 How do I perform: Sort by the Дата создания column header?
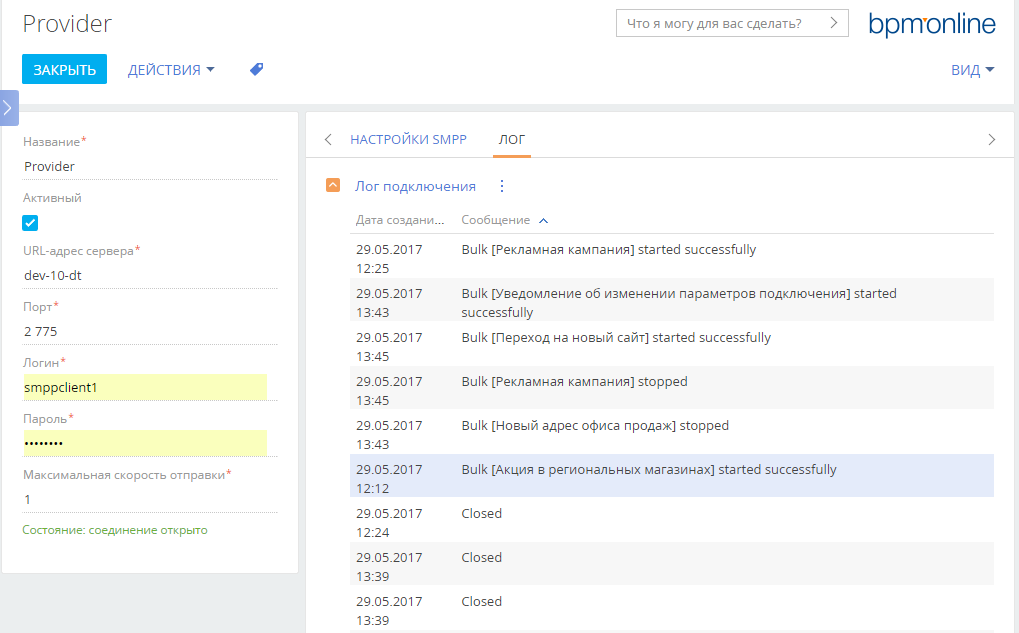coord(400,220)
